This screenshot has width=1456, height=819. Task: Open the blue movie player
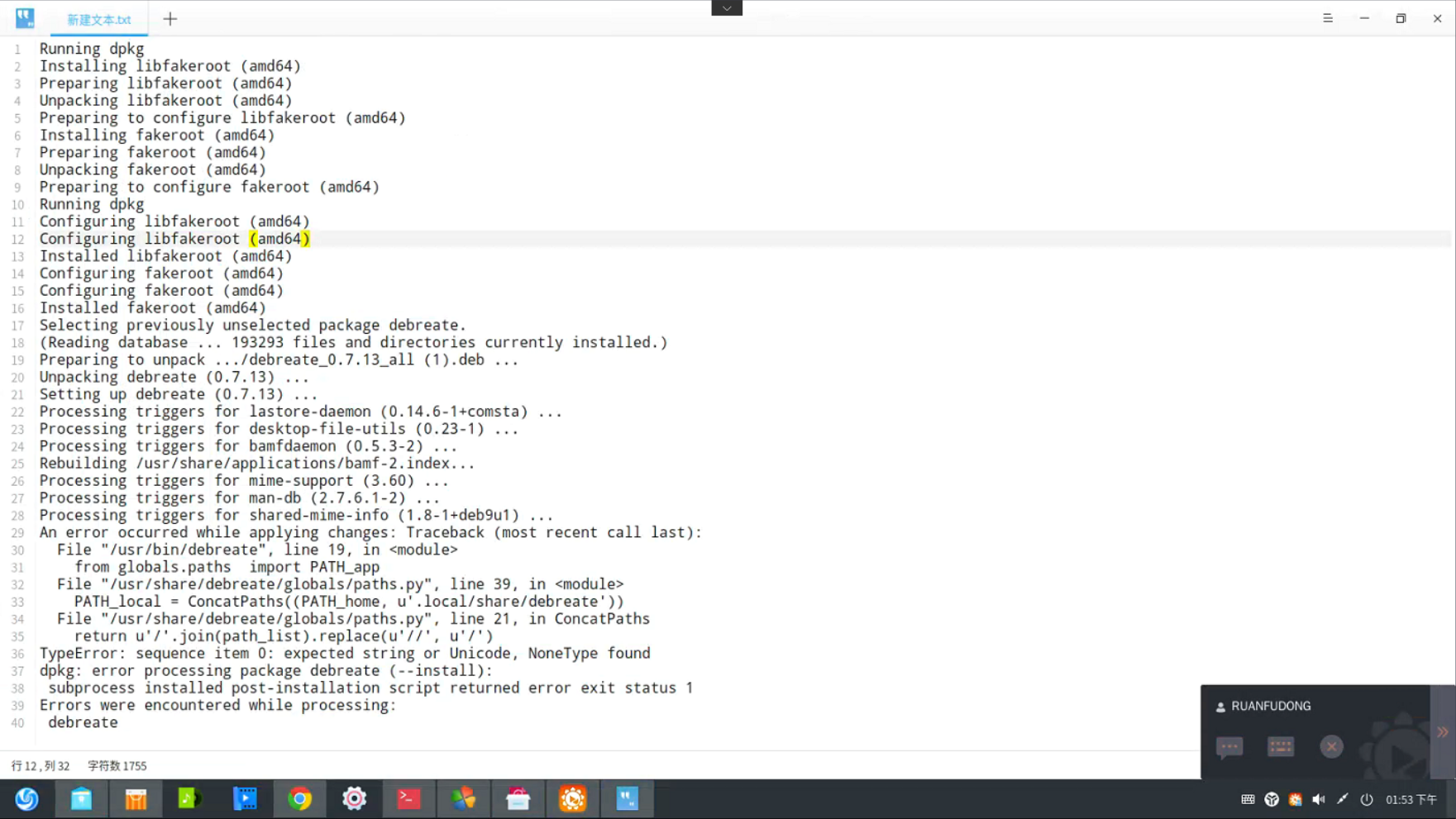pyautogui.click(x=245, y=799)
